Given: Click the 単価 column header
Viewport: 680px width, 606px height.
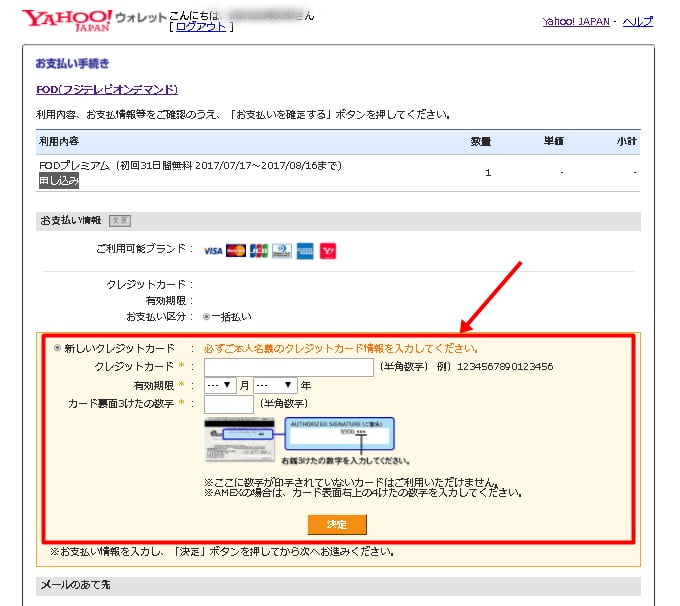Looking at the screenshot, I should pyautogui.click(x=554, y=141).
